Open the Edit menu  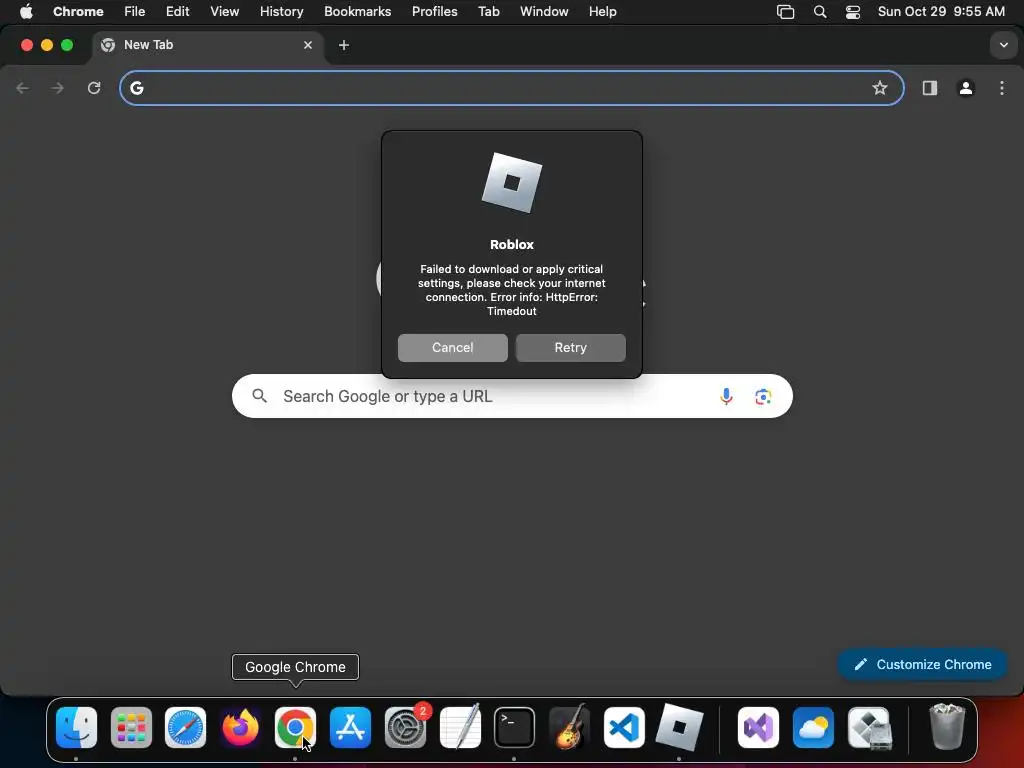[x=178, y=12]
